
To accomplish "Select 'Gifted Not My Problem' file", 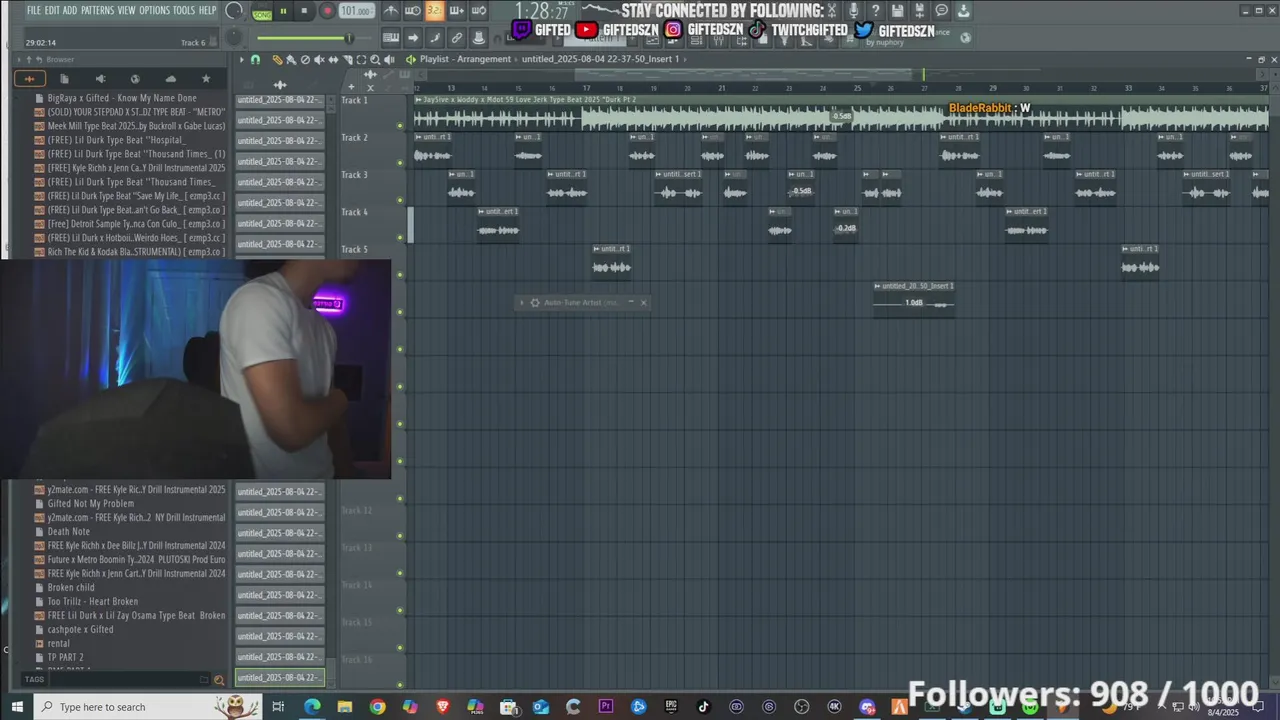I will (x=91, y=504).
